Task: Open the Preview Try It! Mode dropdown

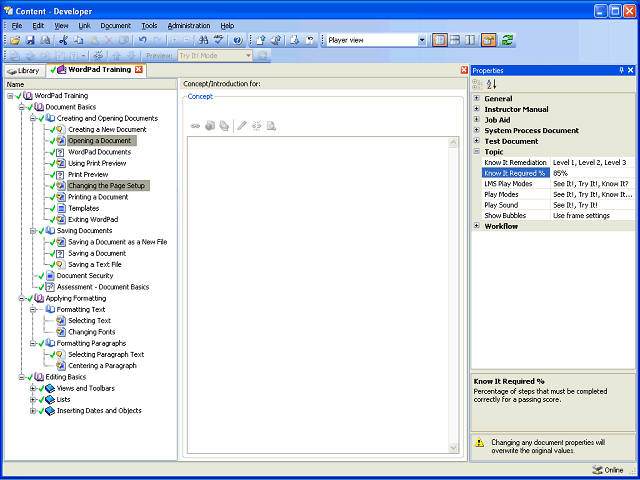Action: [x=248, y=56]
